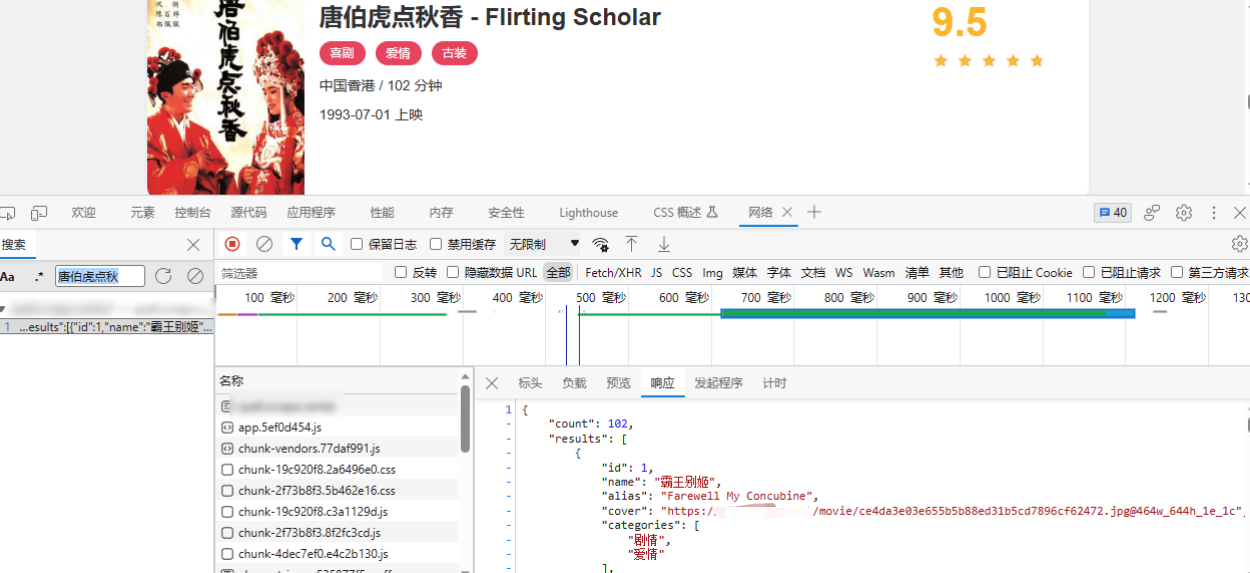Collapse the "results" array in JSON response

[x=509, y=439]
